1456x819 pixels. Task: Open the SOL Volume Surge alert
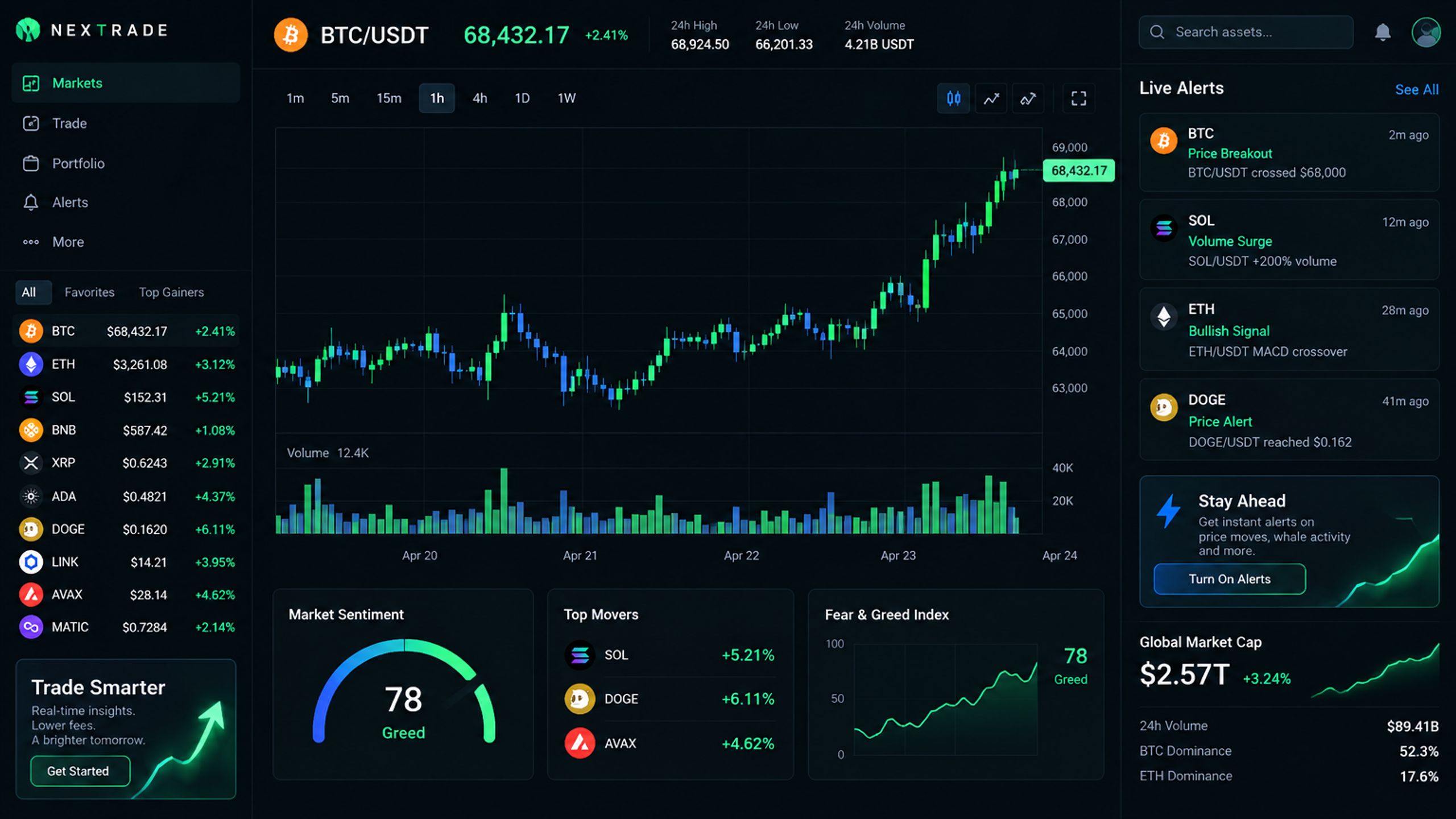point(1289,240)
